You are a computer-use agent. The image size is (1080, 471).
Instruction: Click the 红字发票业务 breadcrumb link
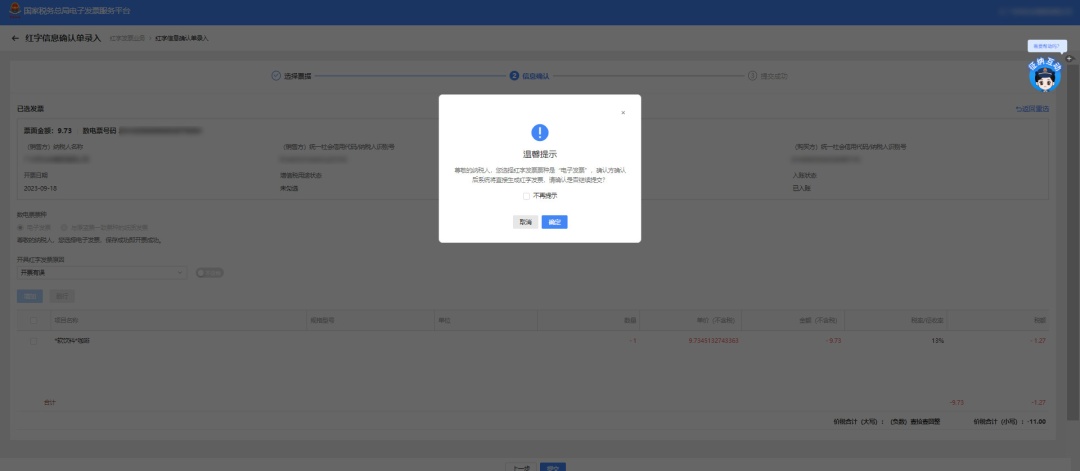127,38
